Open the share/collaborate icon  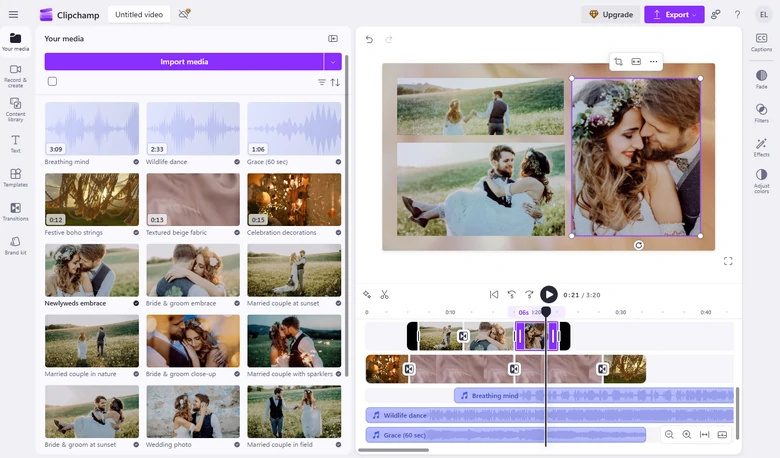click(x=715, y=14)
